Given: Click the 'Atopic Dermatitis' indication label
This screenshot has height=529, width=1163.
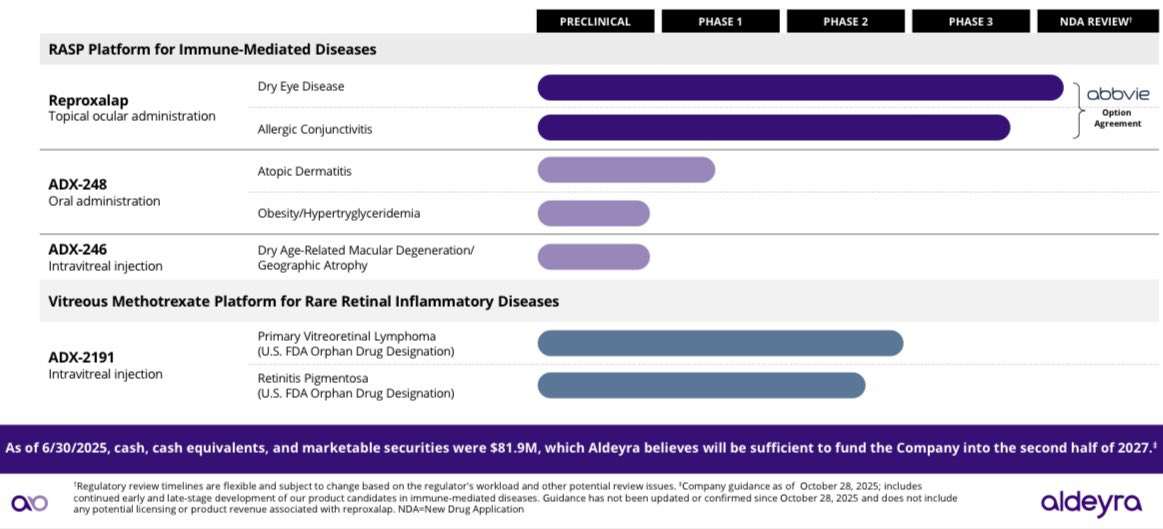Looking at the screenshot, I should click(x=304, y=171).
